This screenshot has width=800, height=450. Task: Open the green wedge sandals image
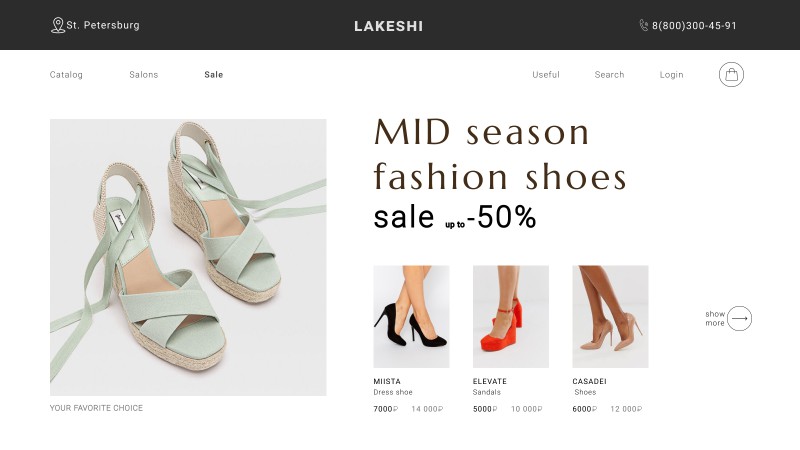188,257
